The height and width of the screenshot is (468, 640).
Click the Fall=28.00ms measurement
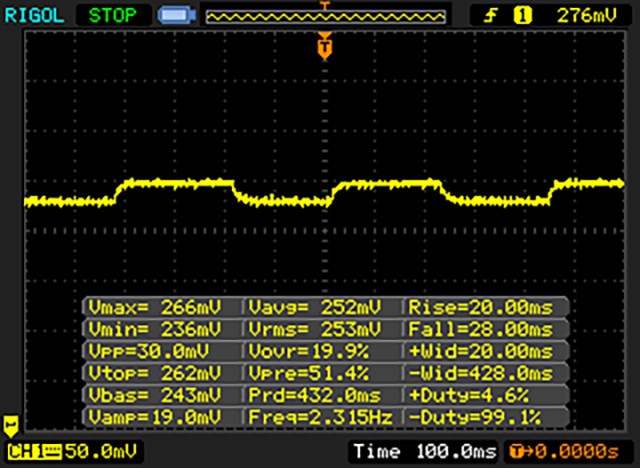[x=482, y=329]
